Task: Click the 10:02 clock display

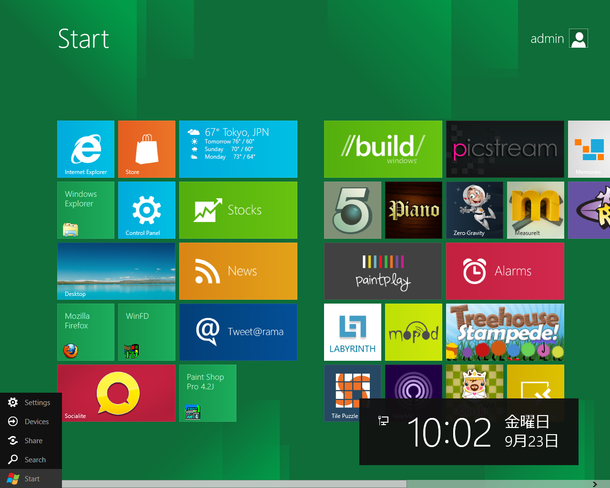Action: (x=449, y=432)
